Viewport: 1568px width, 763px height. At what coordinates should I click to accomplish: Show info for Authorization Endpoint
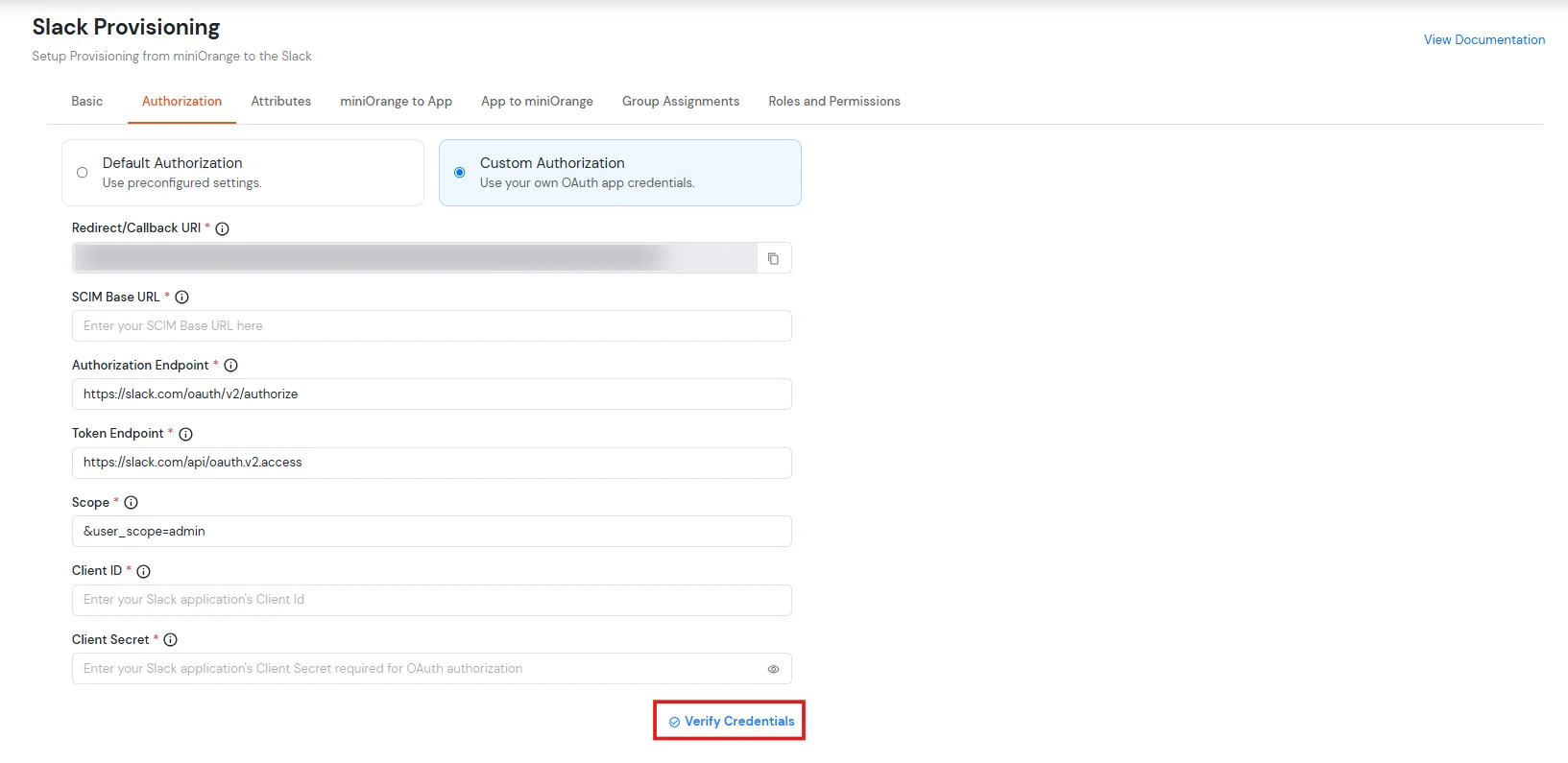[x=230, y=366]
